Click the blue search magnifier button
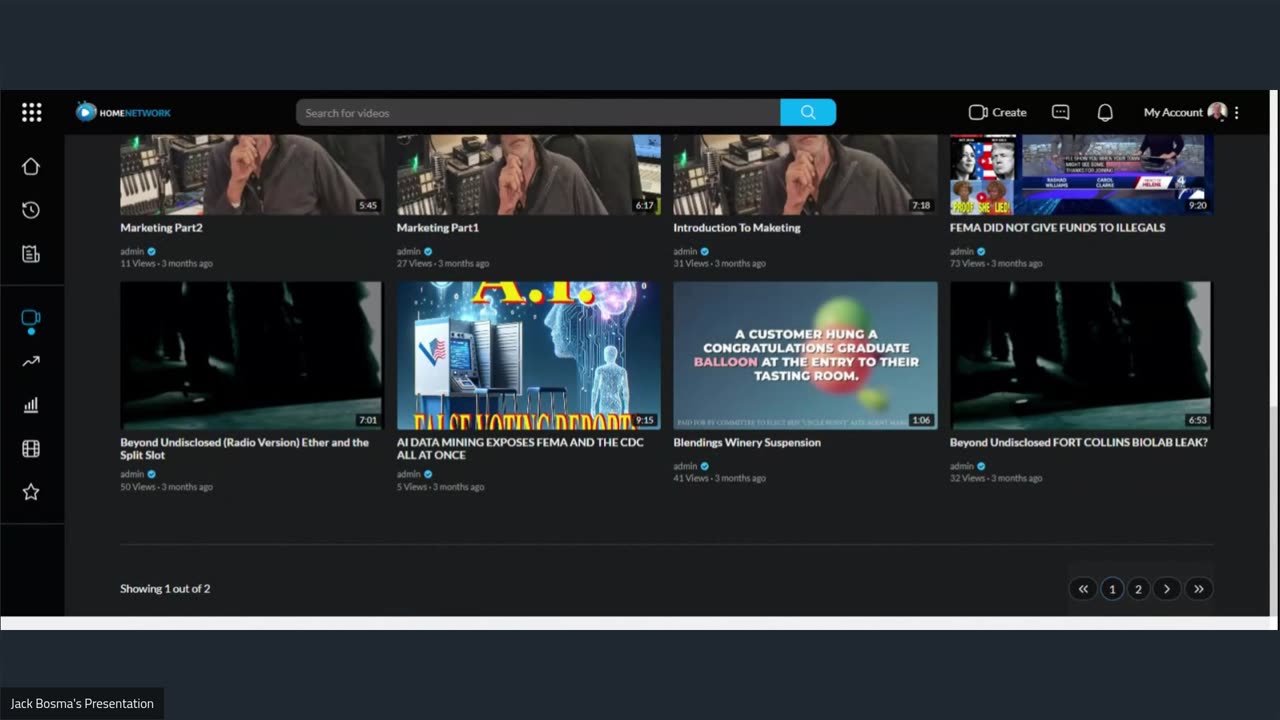 pyautogui.click(x=808, y=112)
